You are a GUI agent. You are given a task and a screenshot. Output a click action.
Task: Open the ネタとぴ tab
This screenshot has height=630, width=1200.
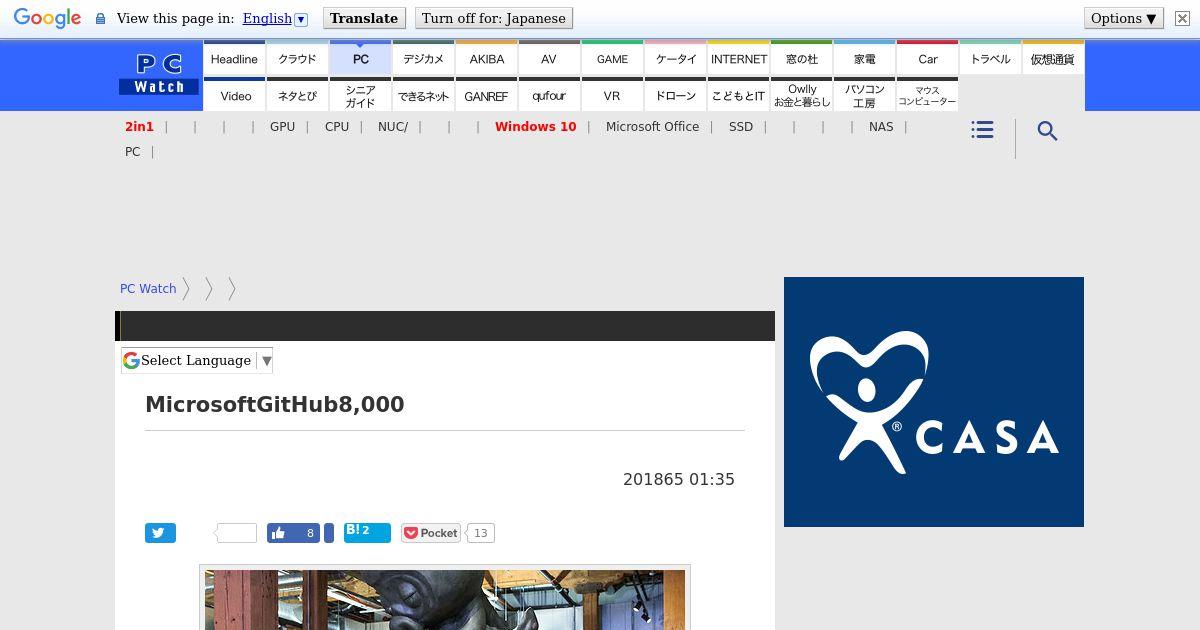click(297, 95)
